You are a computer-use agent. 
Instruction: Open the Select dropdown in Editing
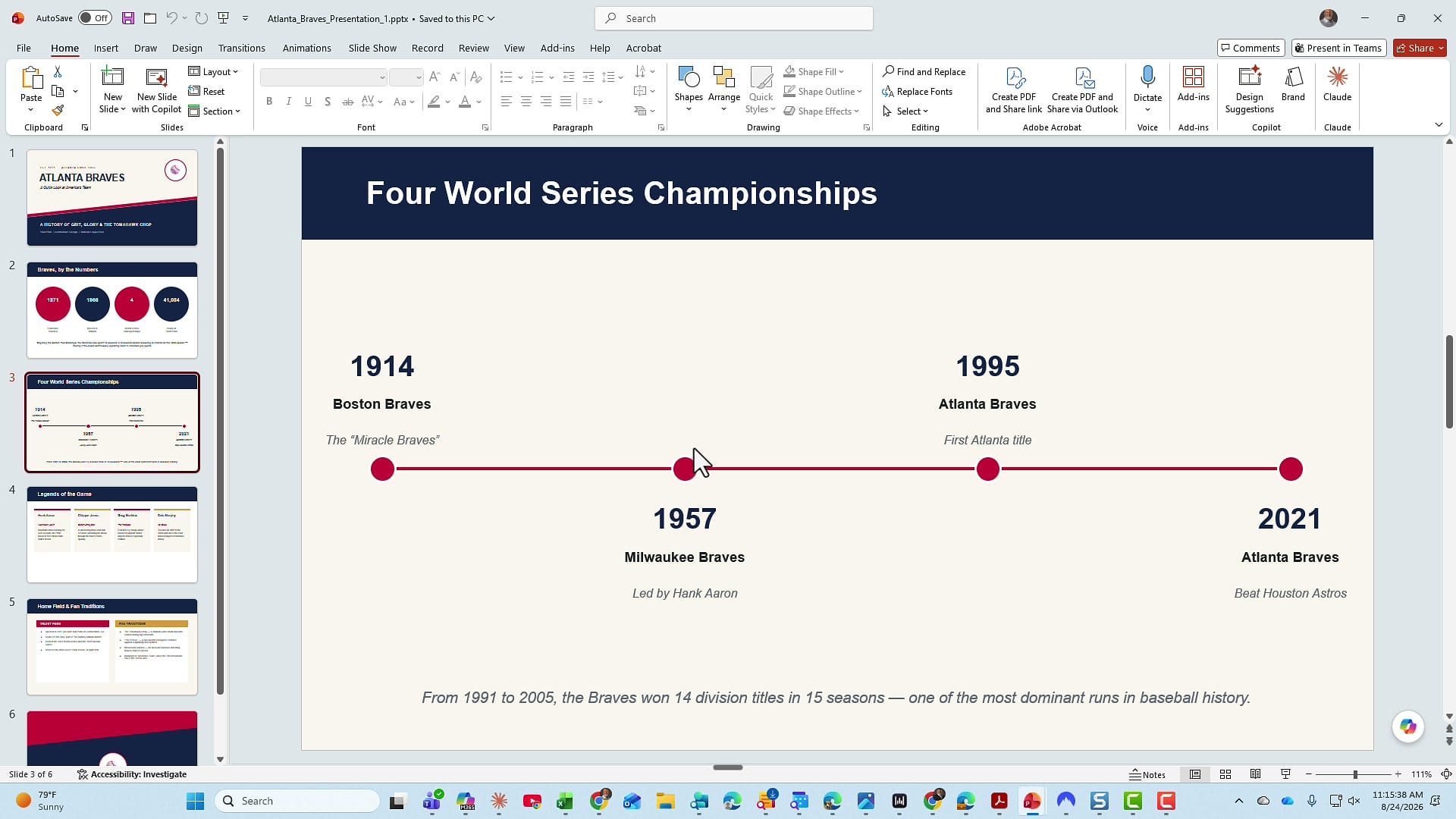click(x=905, y=111)
